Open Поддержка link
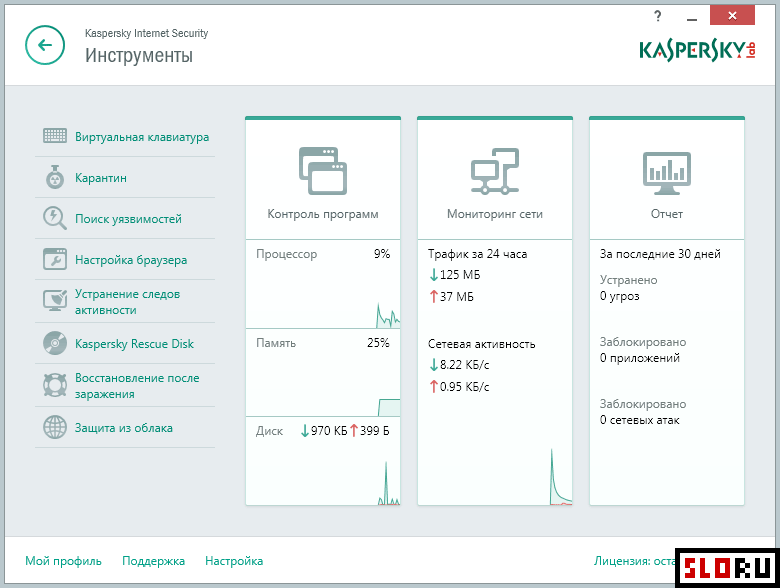 [153, 561]
